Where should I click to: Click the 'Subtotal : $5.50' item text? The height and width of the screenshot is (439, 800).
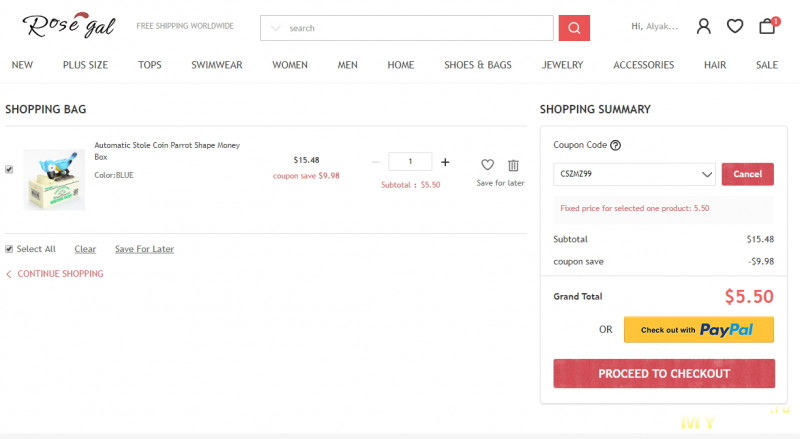411,185
